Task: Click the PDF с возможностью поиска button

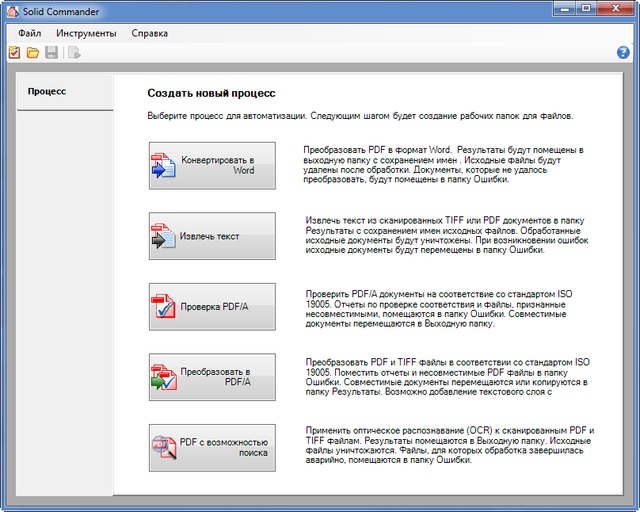Action: click(x=212, y=447)
